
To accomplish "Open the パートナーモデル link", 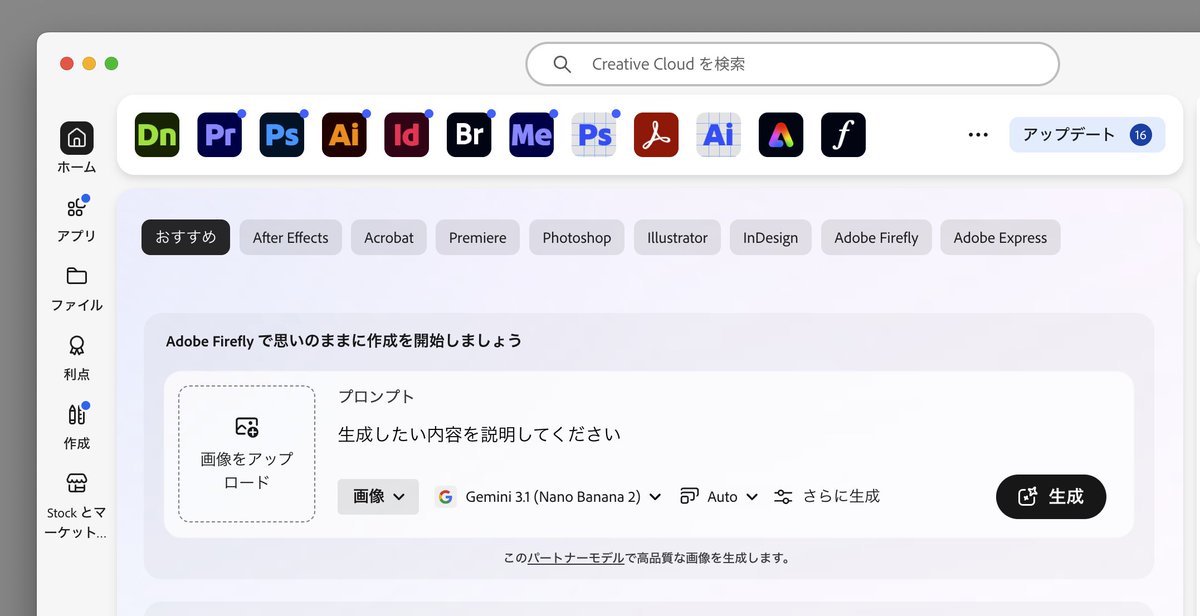I will (576, 558).
